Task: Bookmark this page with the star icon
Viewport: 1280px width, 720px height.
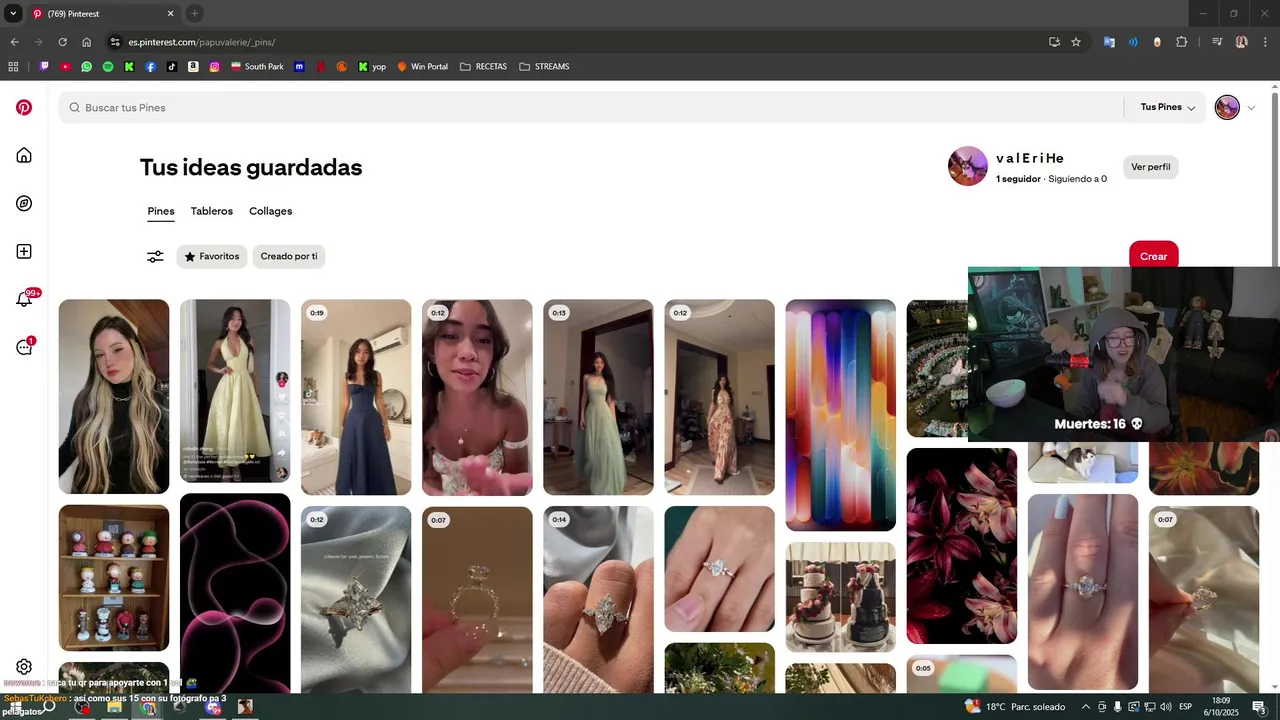Action: point(1076,42)
